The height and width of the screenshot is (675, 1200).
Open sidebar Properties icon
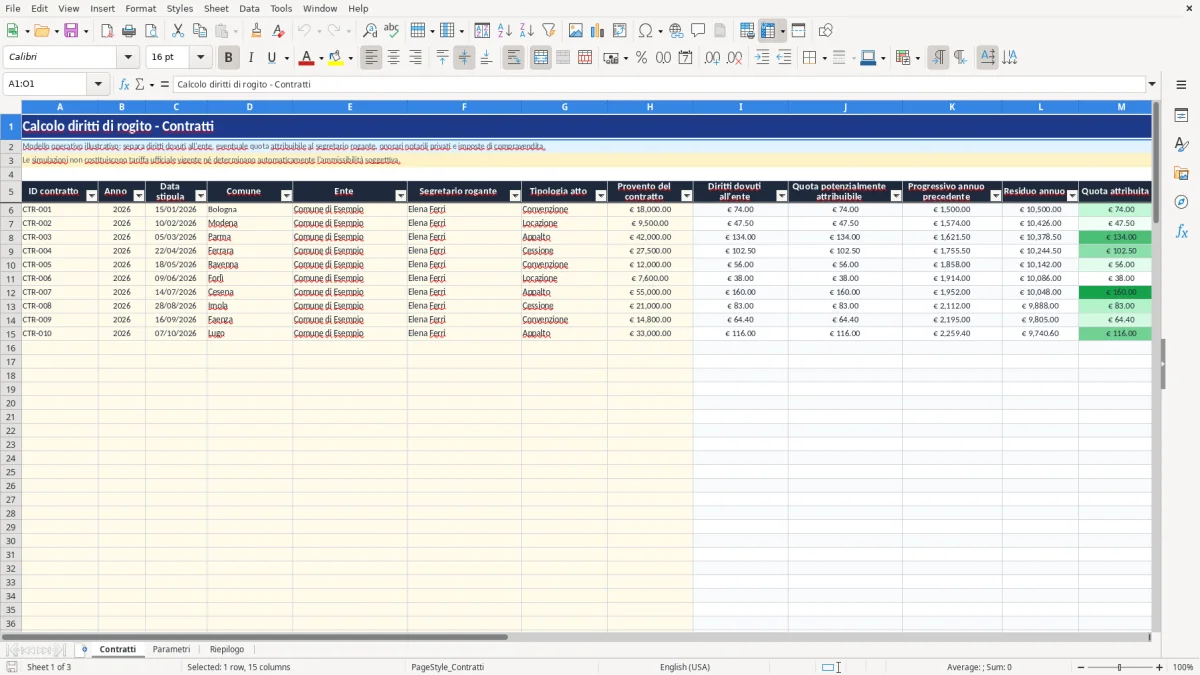[x=1181, y=115]
